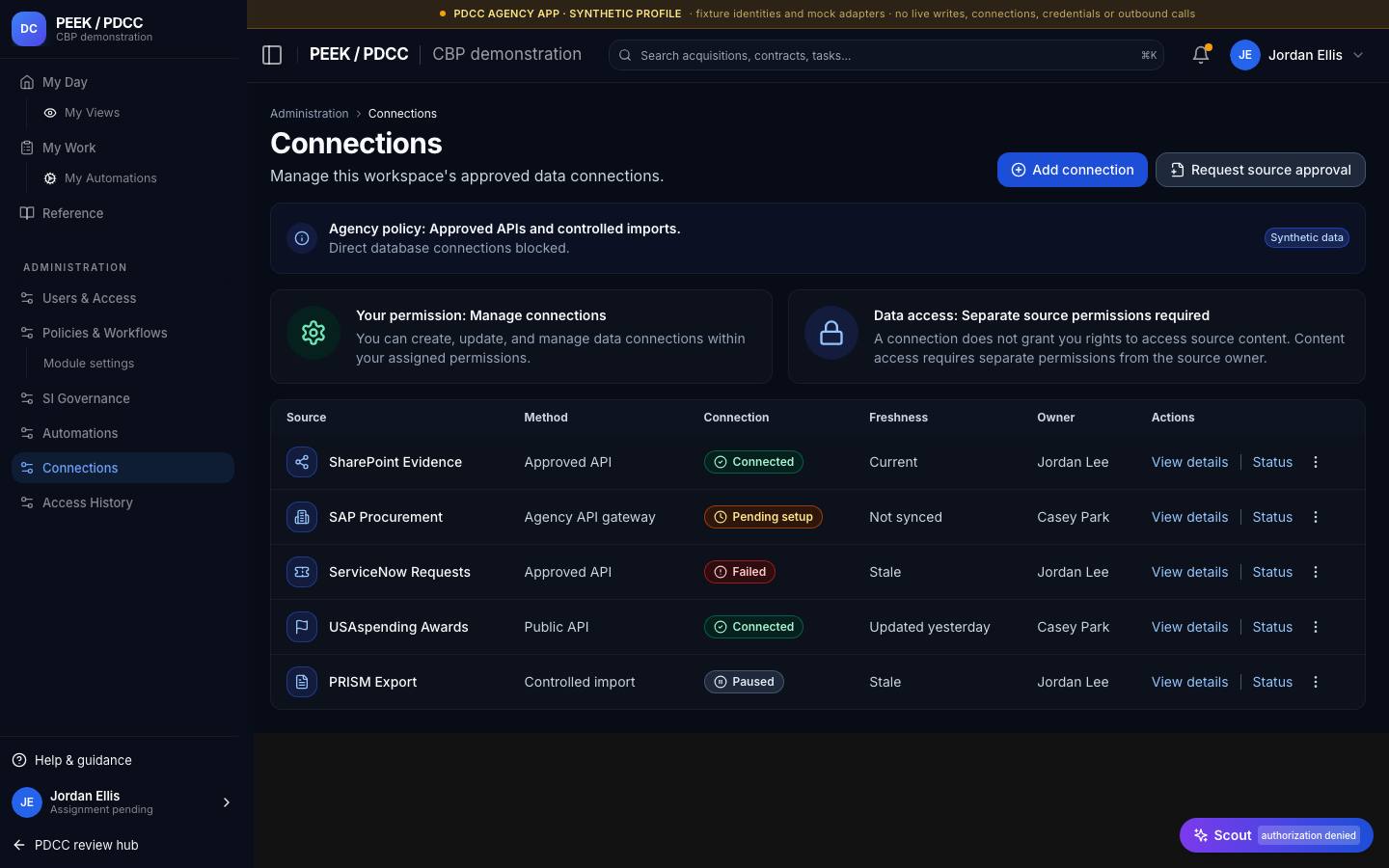
Task: Open Status for USAspending Awards
Action: [1272, 627]
